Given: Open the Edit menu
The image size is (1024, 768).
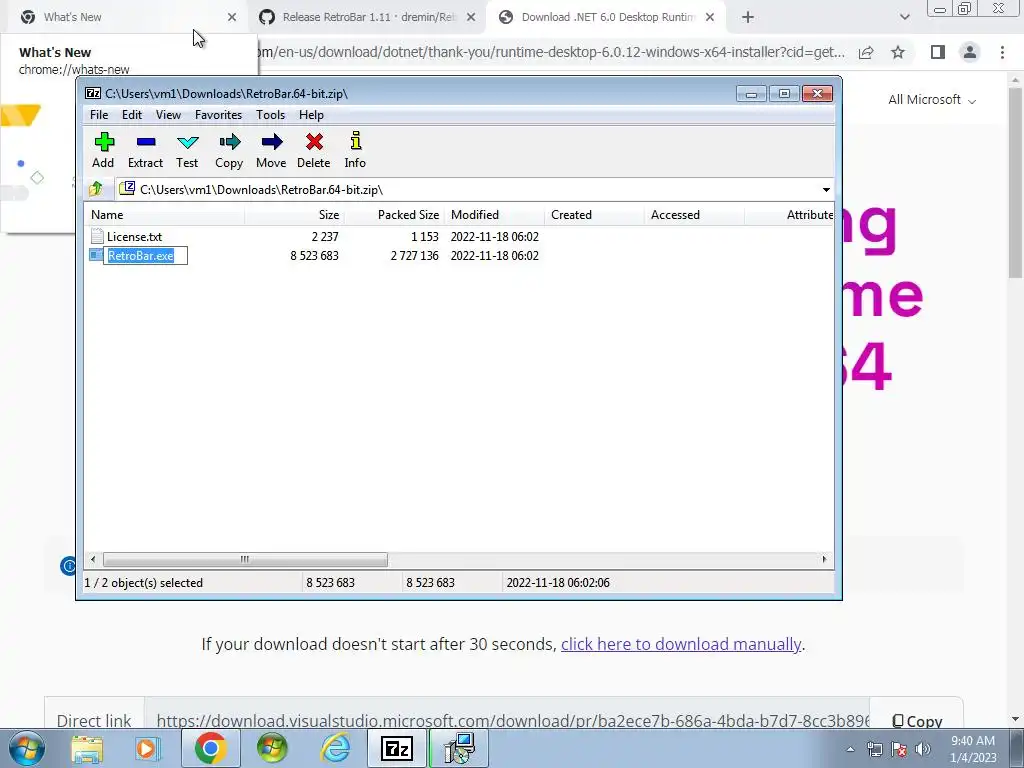Looking at the screenshot, I should (x=132, y=115).
